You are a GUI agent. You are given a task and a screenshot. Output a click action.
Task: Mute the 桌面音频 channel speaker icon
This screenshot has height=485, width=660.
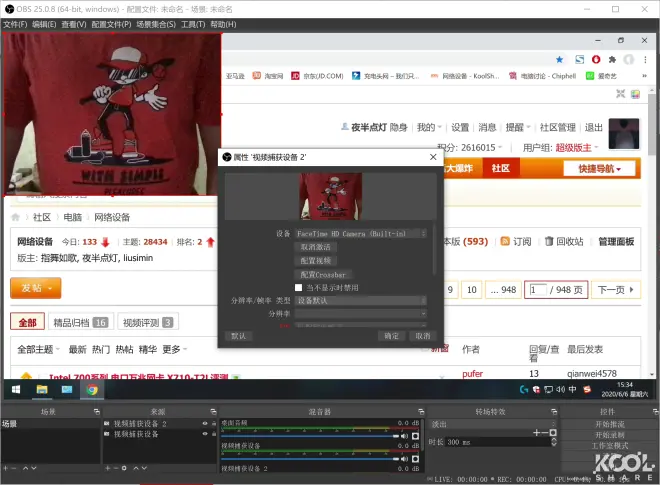405,436
